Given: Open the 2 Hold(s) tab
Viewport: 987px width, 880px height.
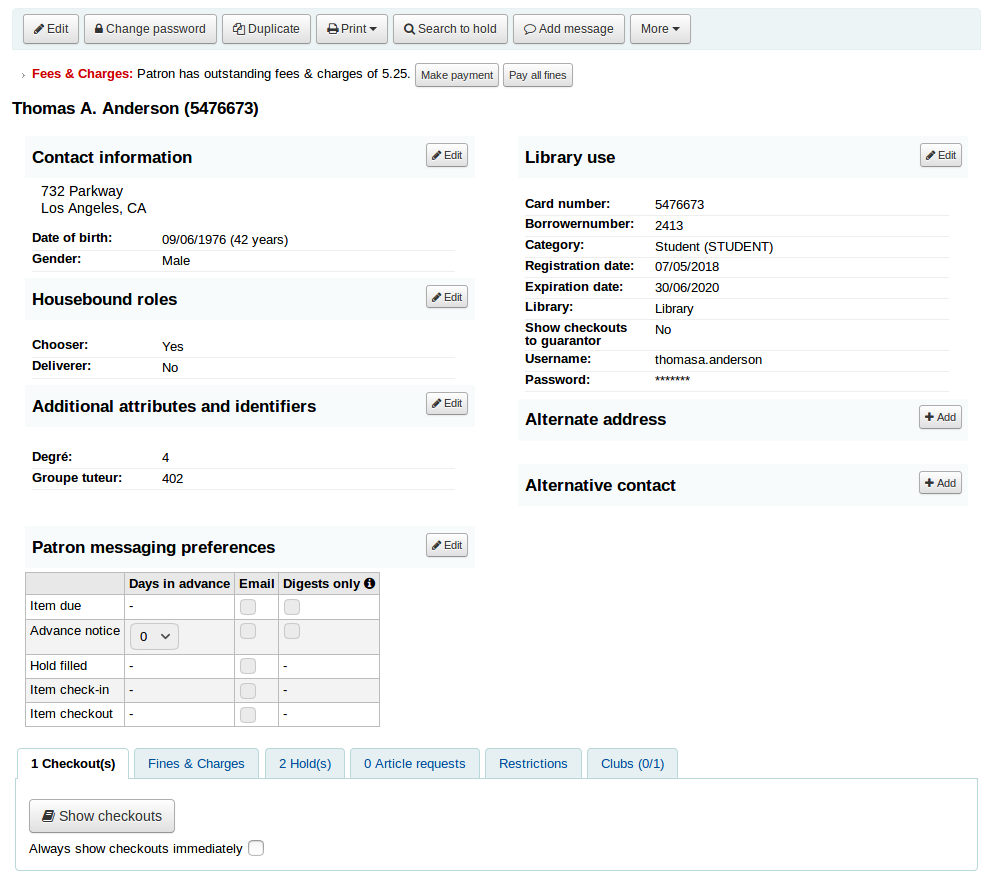Looking at the screenshot, I should (305, 763).
